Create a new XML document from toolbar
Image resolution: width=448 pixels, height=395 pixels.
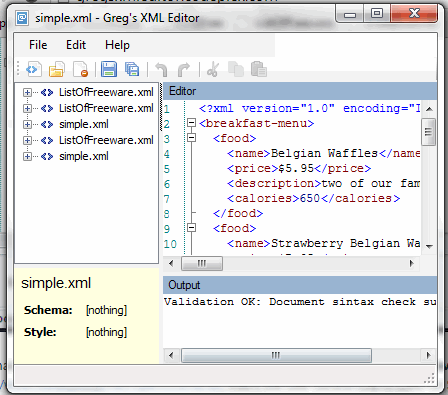click(34, 69)
